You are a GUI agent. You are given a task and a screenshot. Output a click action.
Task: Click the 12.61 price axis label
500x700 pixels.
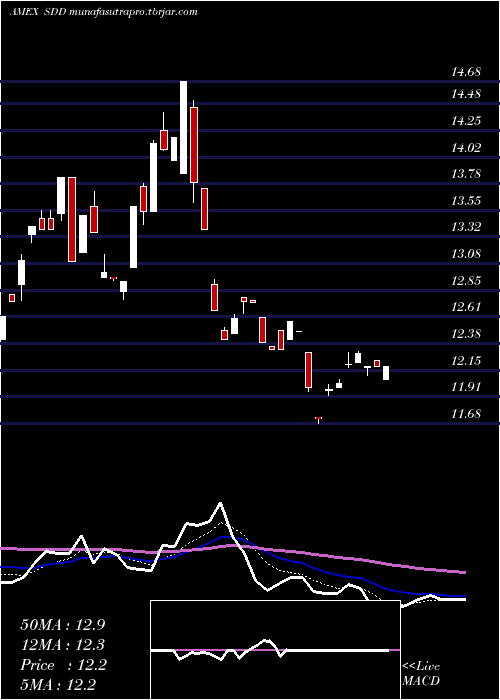point(466,307)
